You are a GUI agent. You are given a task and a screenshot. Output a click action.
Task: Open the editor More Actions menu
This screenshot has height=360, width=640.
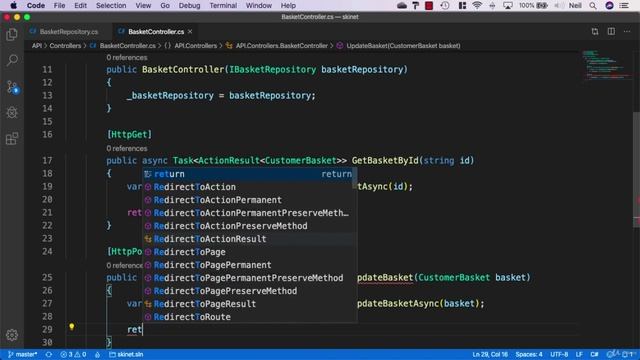627,31
